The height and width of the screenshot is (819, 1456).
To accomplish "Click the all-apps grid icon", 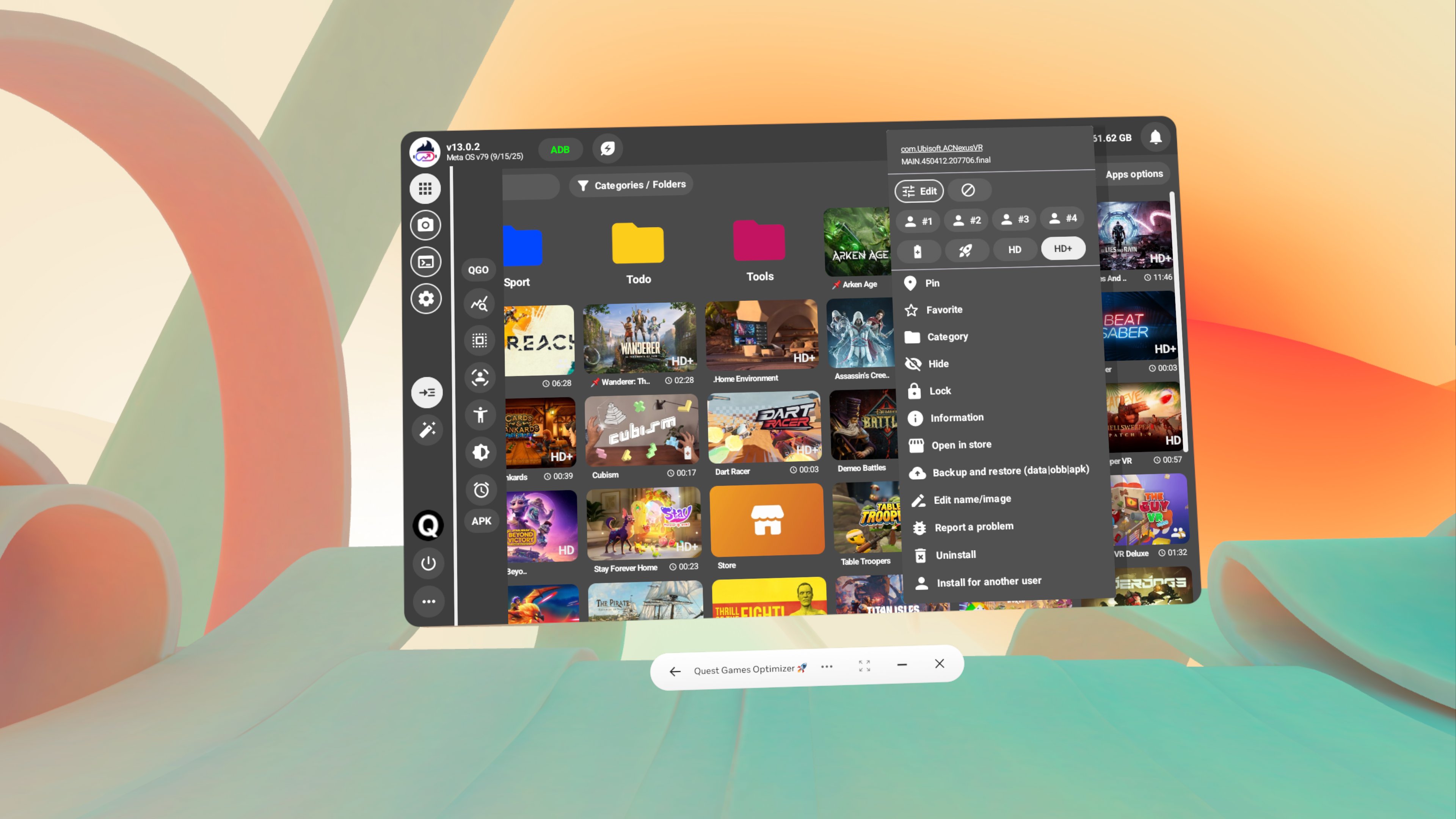I will [425, 188].
